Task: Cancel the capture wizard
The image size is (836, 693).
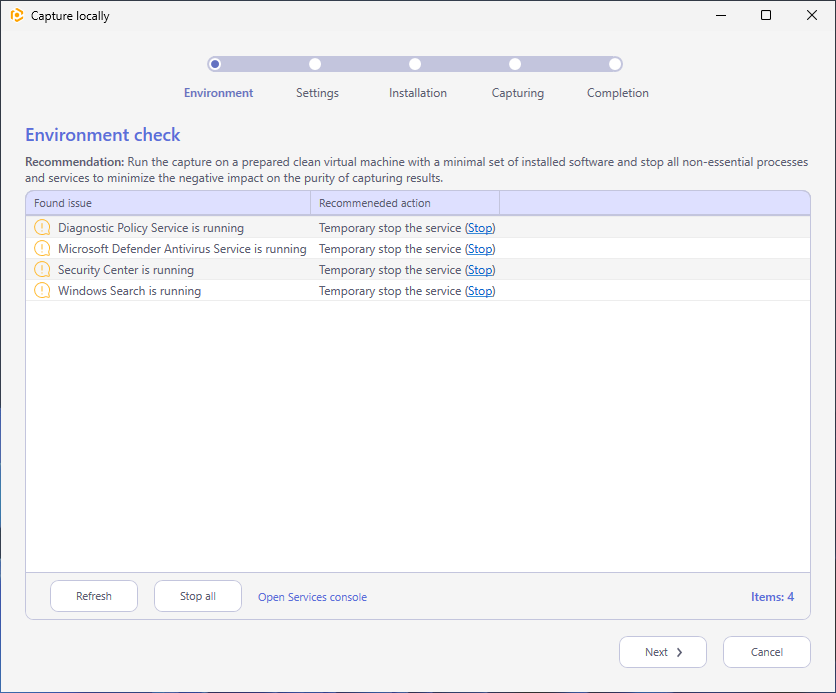Action: pos(767,652)
